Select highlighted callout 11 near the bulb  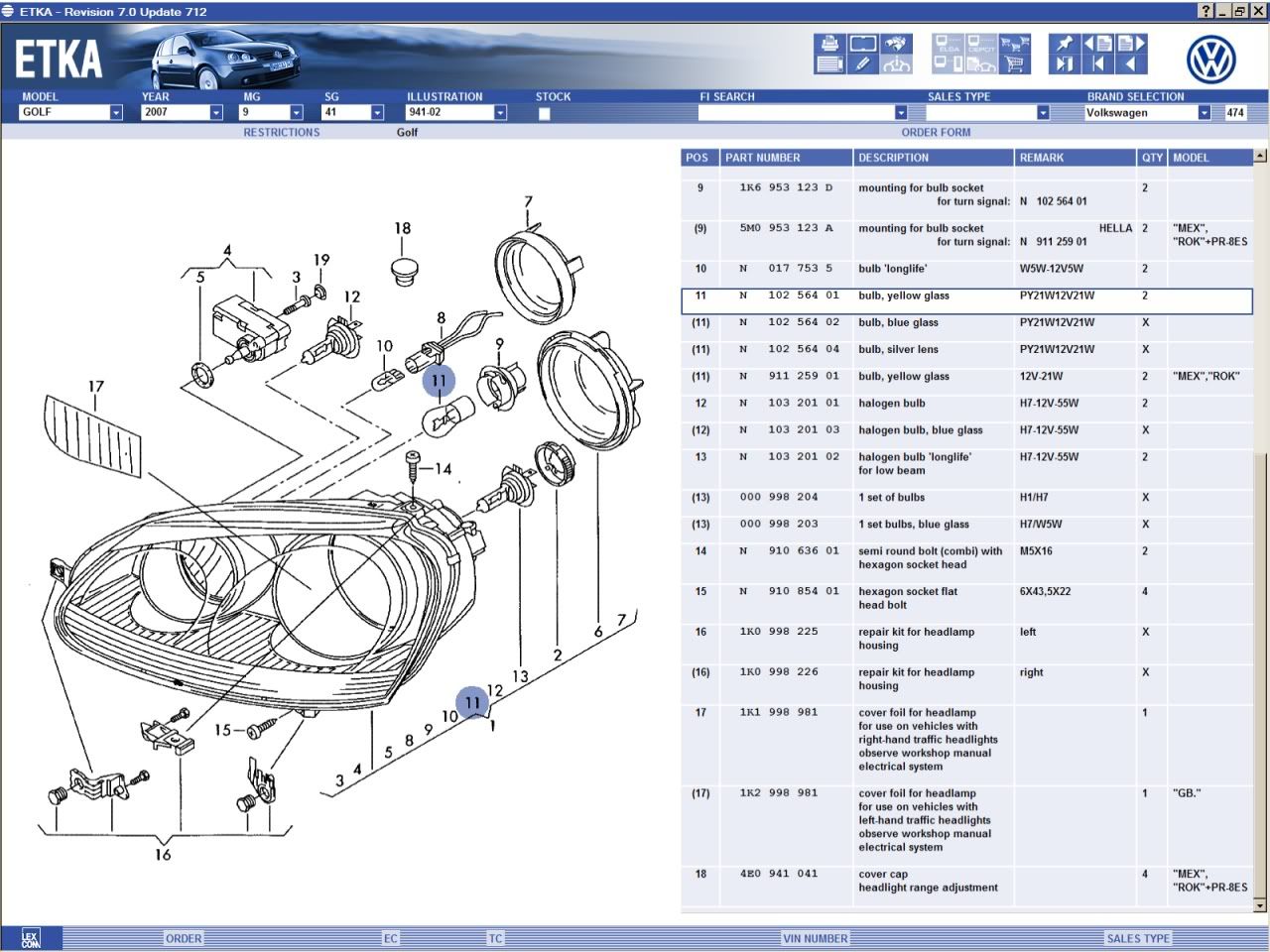pyautogui.click(x=439, y=380)
